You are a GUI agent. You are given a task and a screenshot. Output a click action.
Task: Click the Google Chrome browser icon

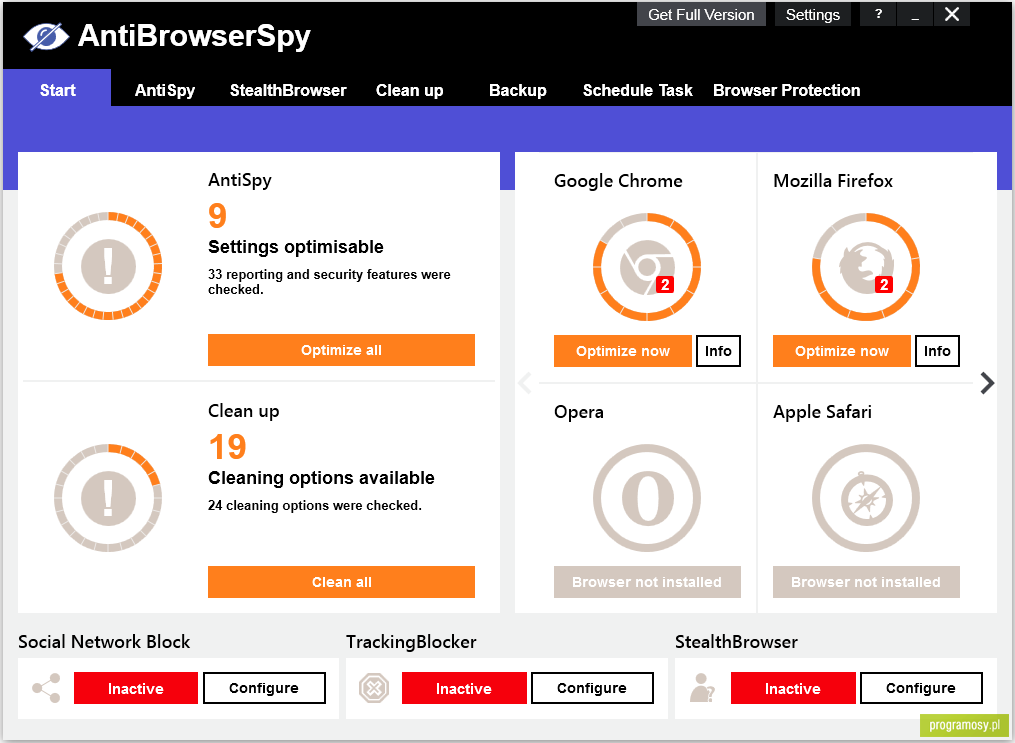[x=647, y=267]
